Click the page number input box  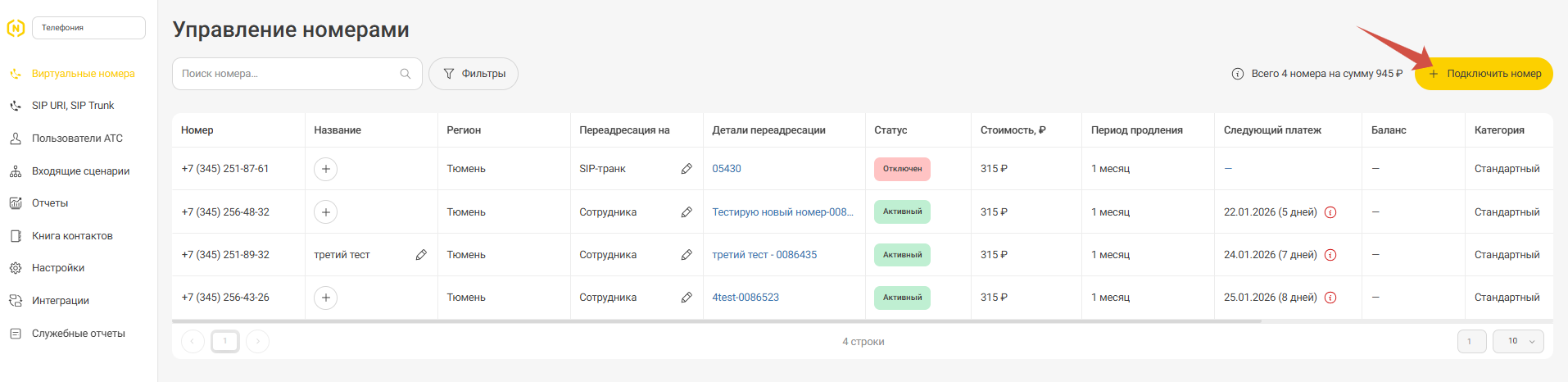click(1472, 341)
